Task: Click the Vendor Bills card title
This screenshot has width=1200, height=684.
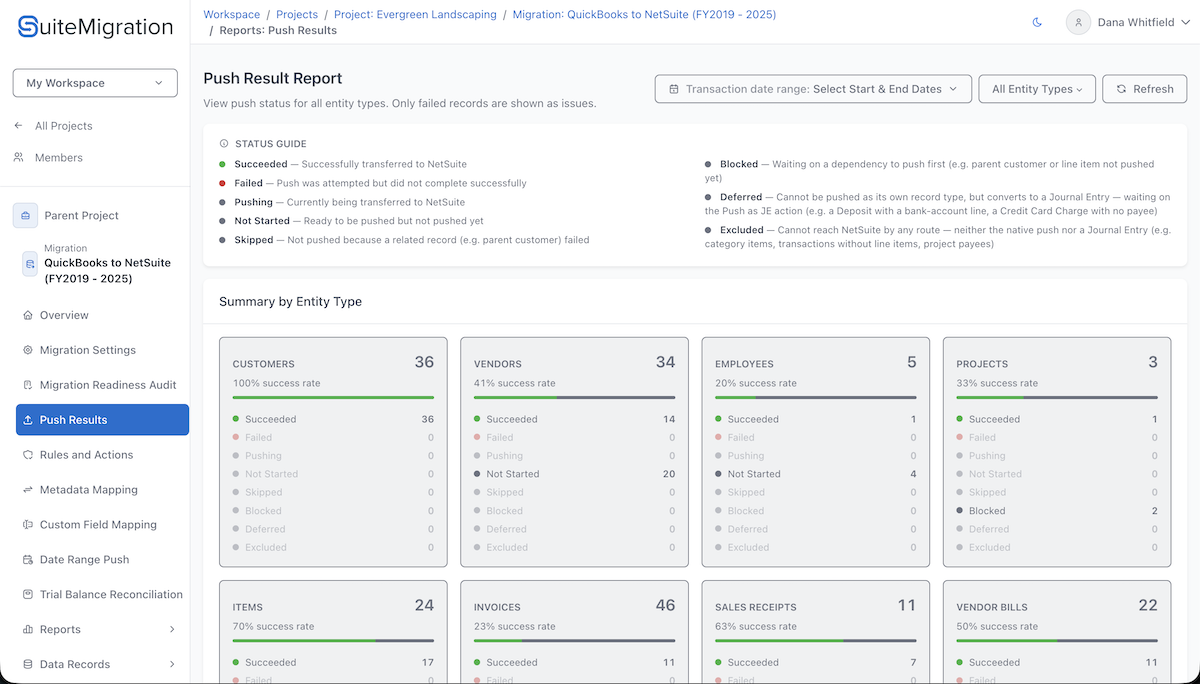Action: (x=992, y=607)
